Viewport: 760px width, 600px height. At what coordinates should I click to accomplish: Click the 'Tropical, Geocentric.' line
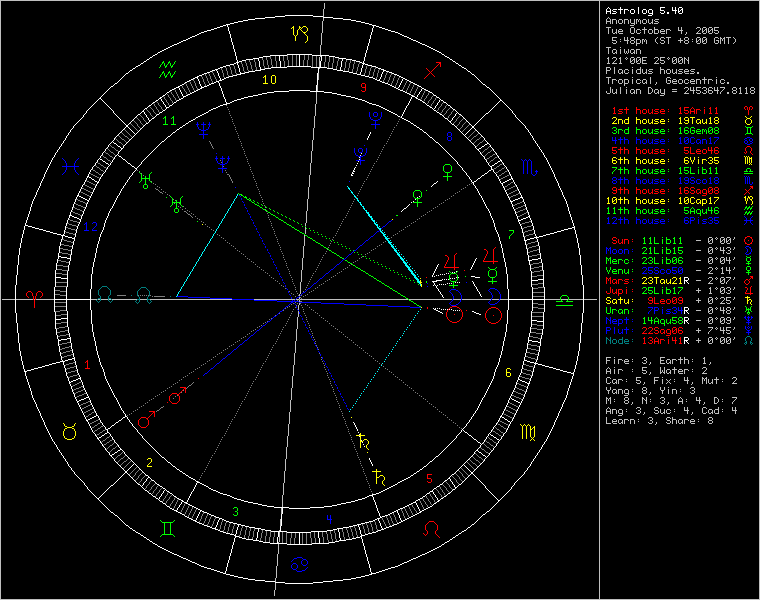pyautogui.click(x=667, y=80)
